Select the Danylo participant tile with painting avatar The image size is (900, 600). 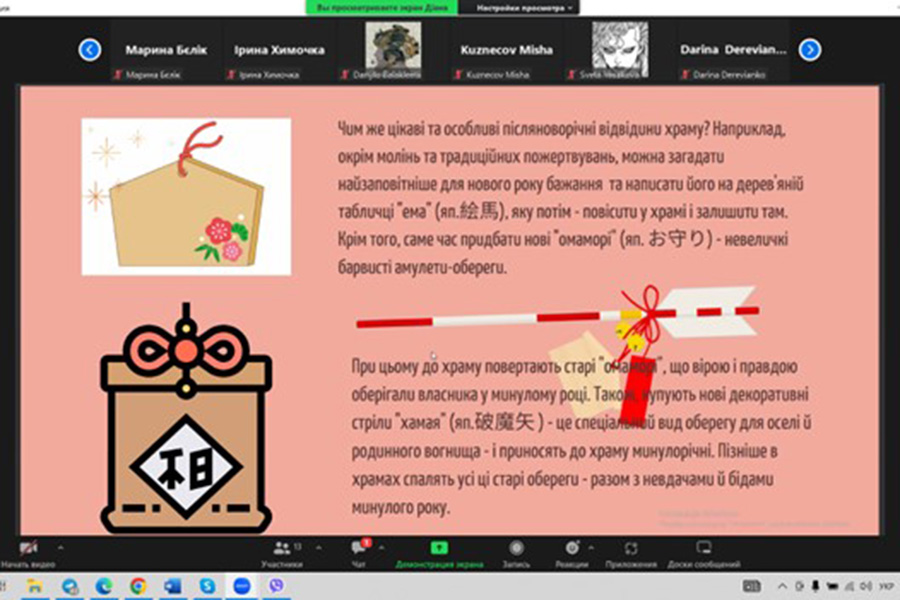point(393,51)
